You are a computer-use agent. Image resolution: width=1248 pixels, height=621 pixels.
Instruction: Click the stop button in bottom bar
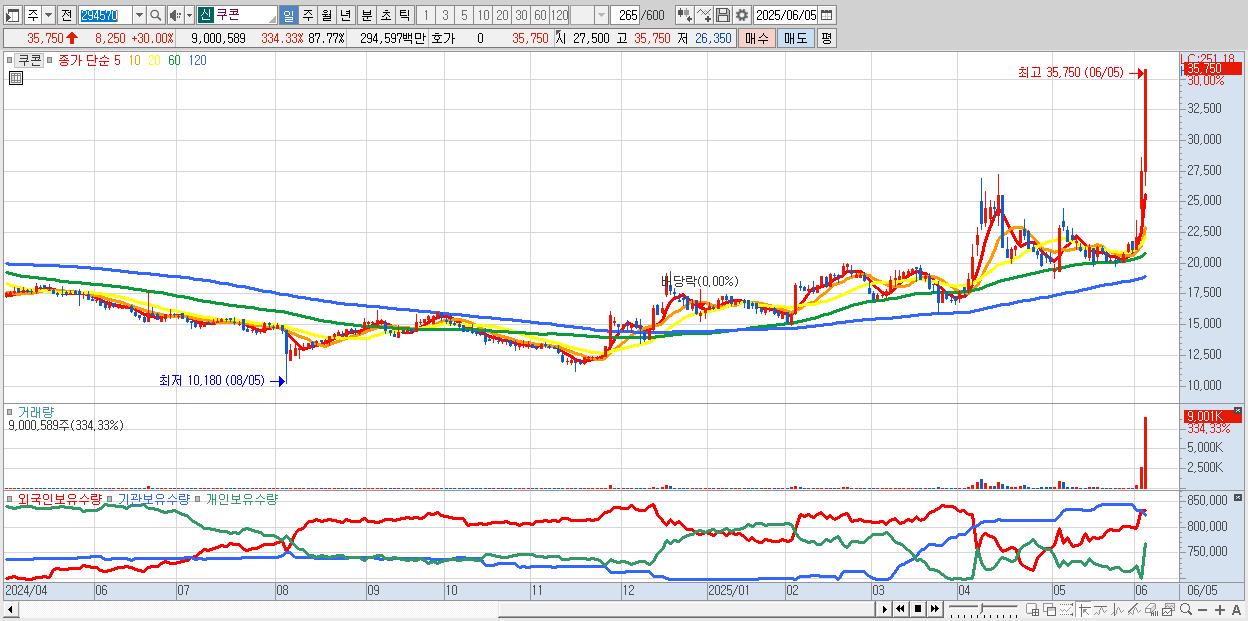(918, 609)
